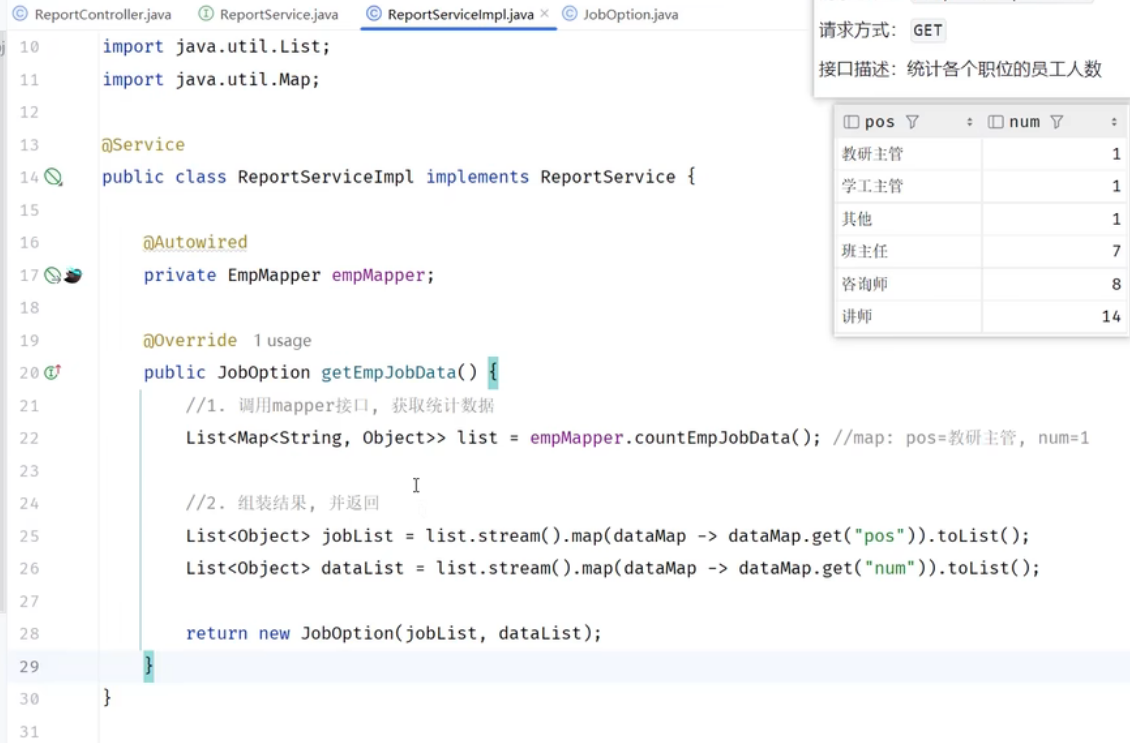Viewport: 1130px width, 743px height.
Task: Click JobOption constructor call on line 28
Action: 347,633
